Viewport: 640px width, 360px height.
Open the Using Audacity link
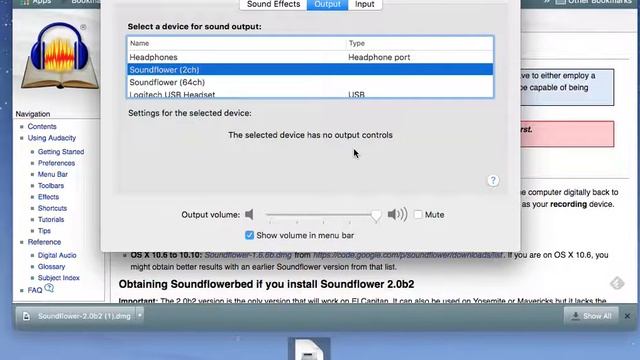coord(52,138)
